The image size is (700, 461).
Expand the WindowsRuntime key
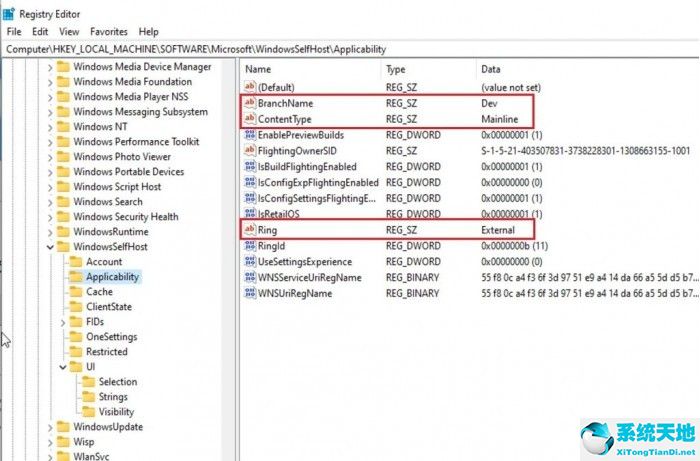pyautogui.click(x=50, y=232)
